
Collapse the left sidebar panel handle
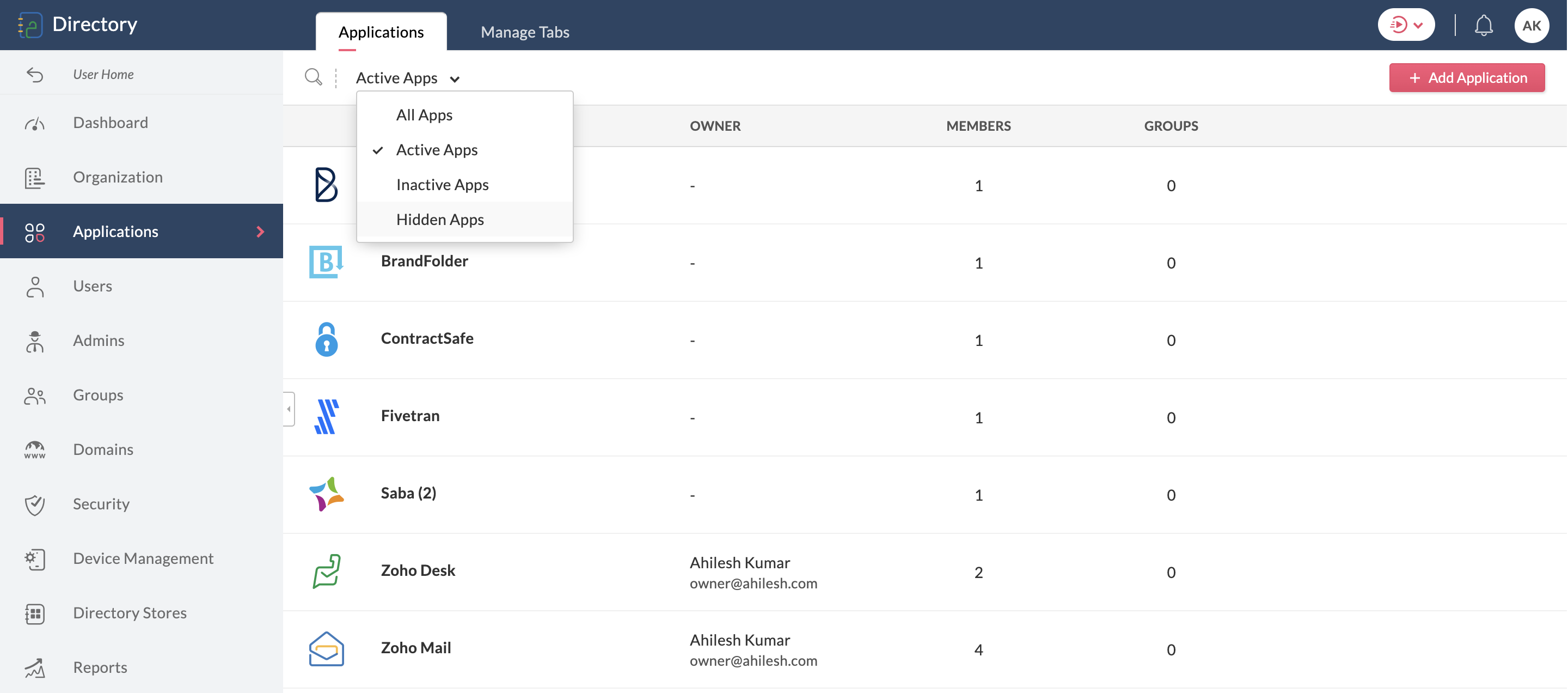coord(289,409)
